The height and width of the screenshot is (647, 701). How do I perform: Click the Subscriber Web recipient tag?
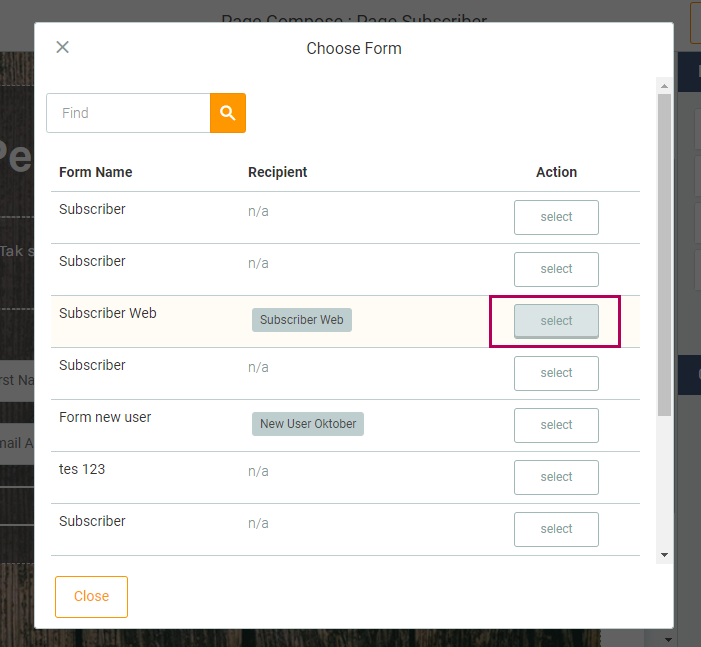tap(301, 320)
